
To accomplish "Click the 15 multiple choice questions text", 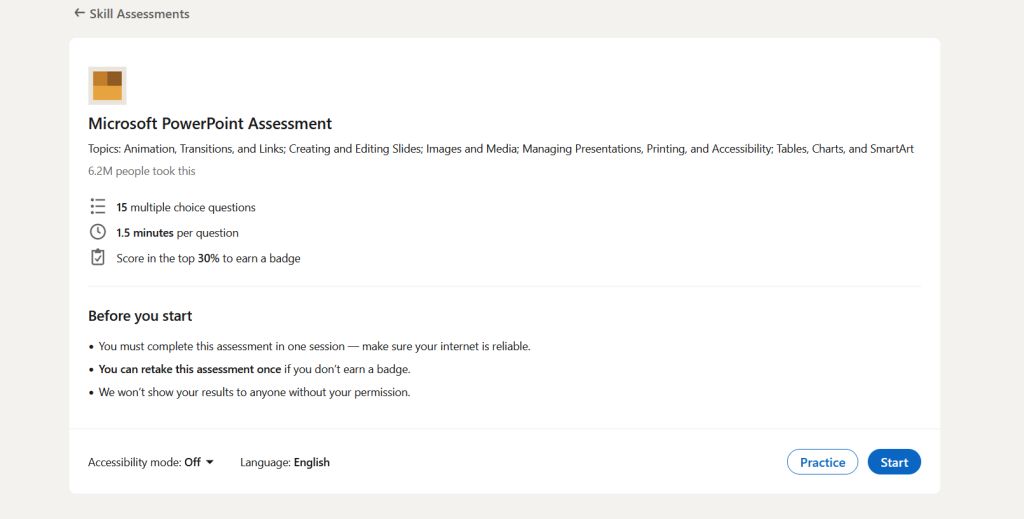I will (186, 207).
